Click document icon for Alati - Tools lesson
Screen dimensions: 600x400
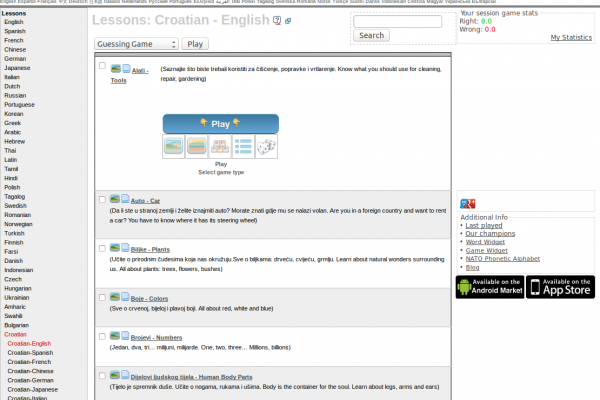tap(126, 69)
